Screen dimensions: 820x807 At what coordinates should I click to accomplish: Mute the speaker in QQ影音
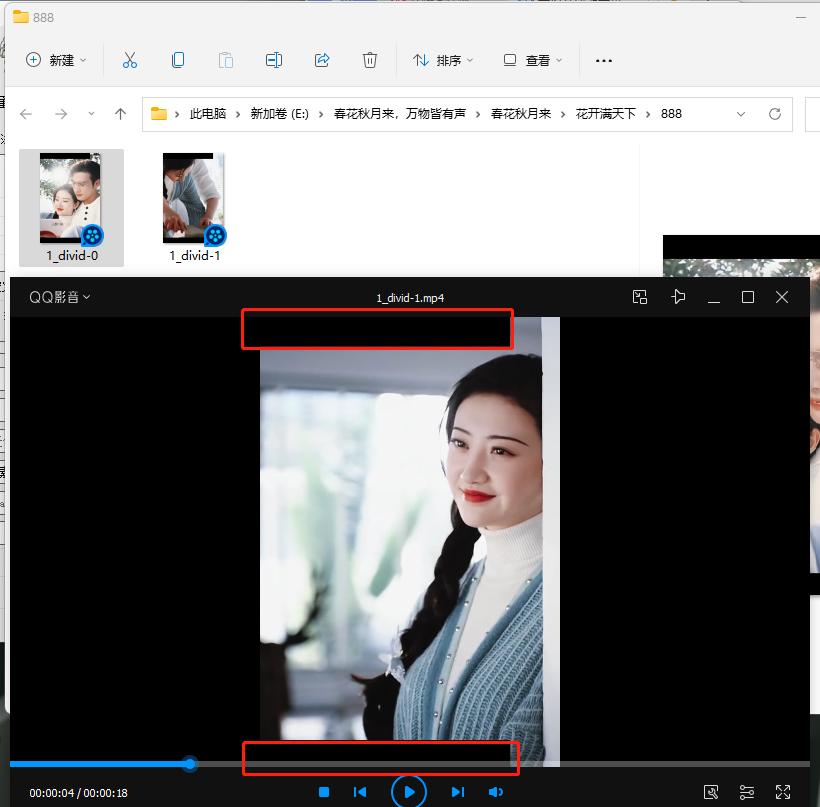[496, 791]
